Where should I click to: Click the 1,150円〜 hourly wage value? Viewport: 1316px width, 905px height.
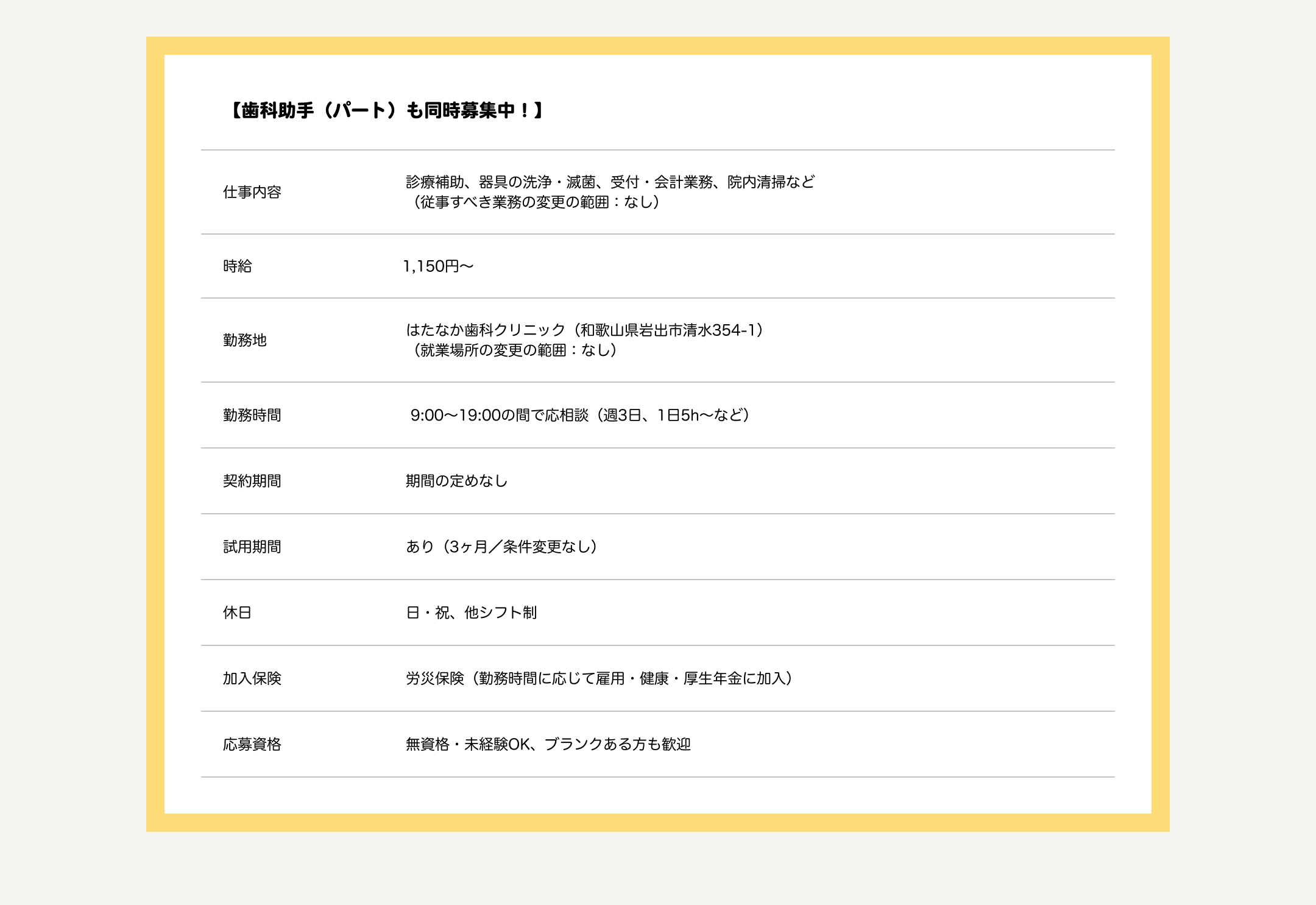click(x=438, y=266)
